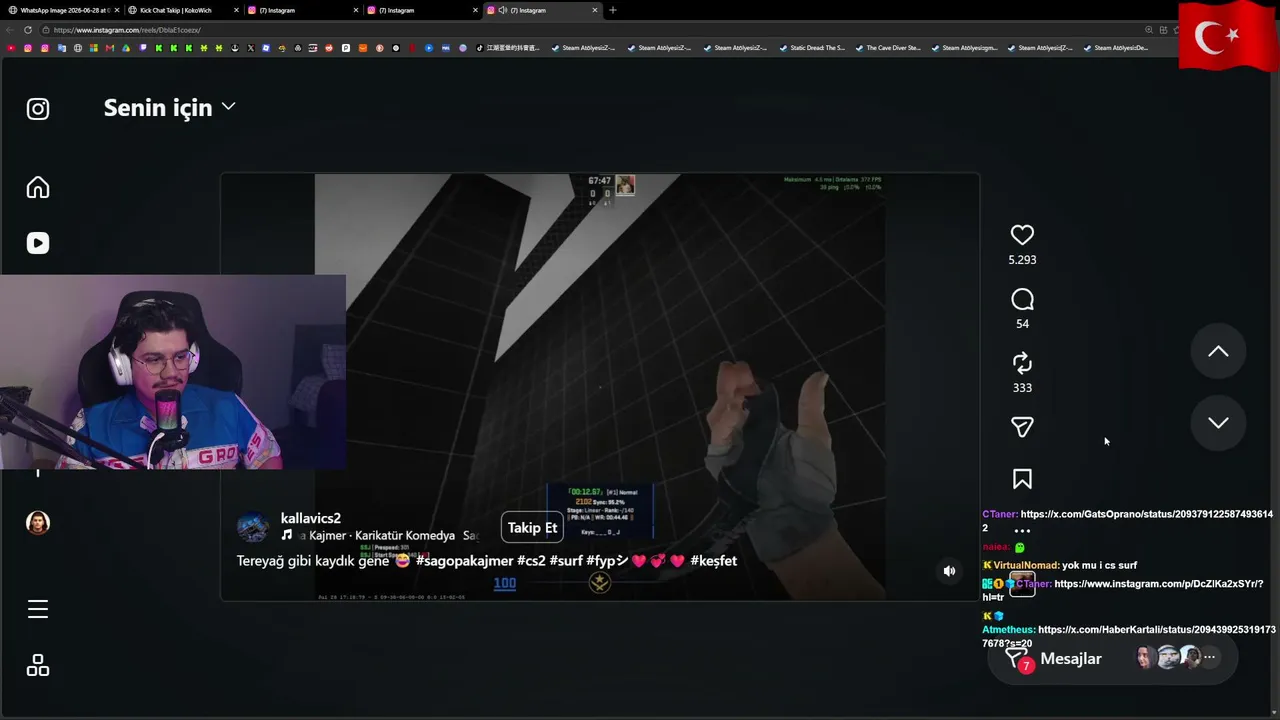Go to Instagram Home feed
1280x720 pixels.
[x=38, y=188]
